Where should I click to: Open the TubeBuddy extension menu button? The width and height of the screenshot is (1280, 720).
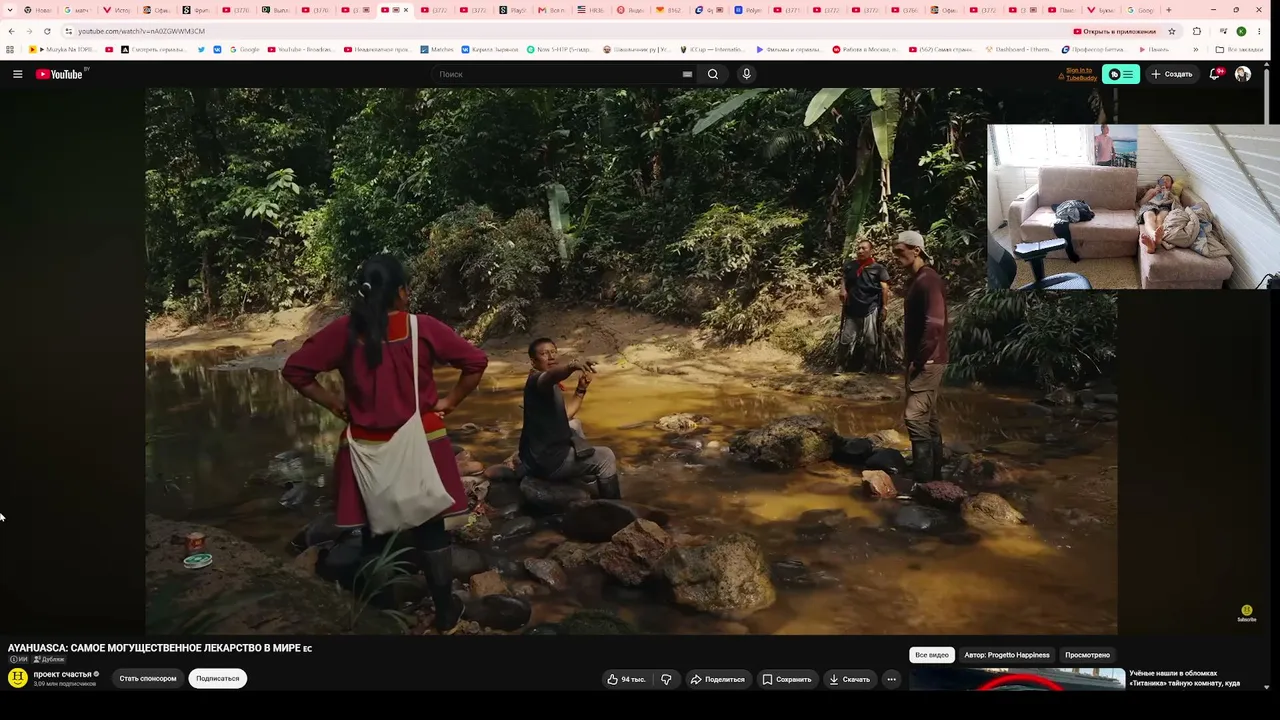coord(1121,74)
